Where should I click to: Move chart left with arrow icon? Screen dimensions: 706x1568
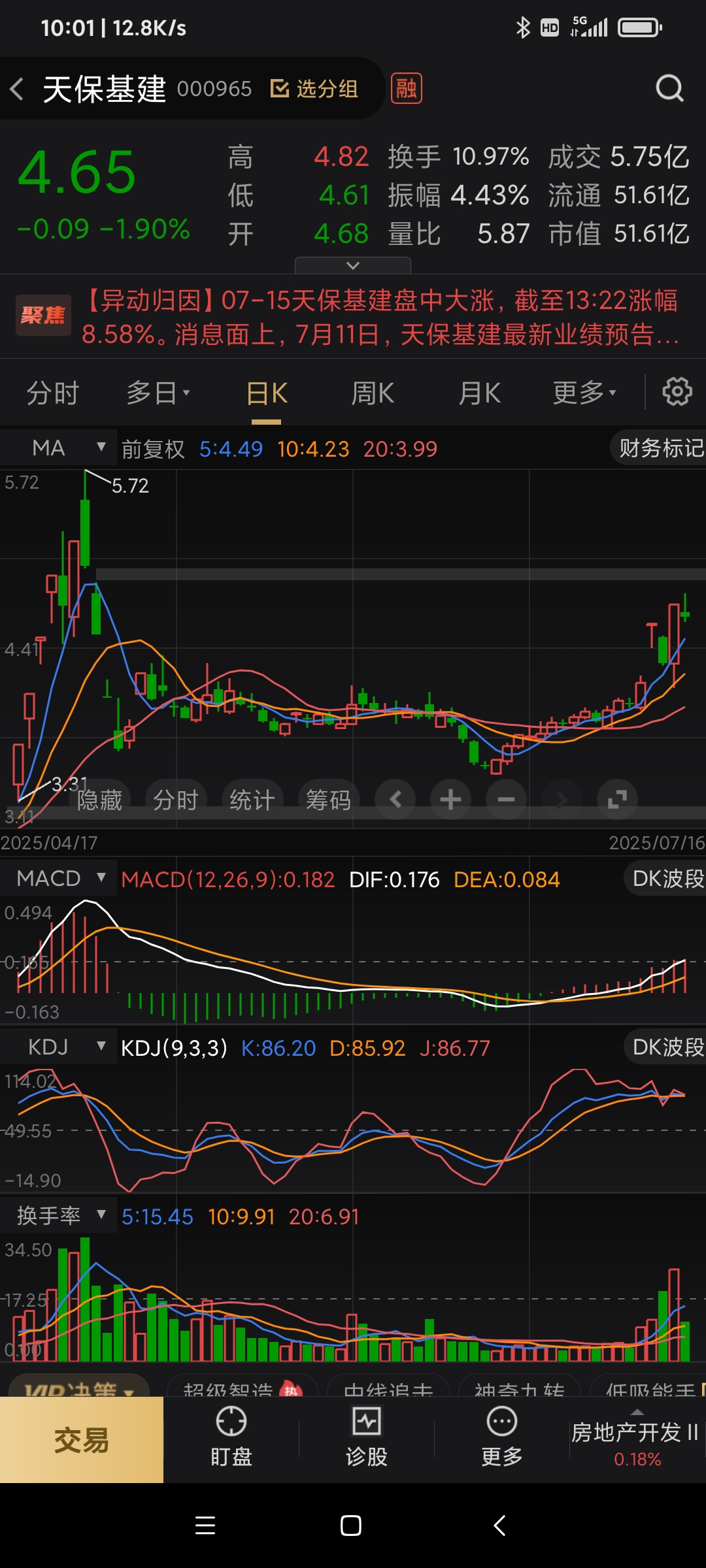click(x=395, y=799)
